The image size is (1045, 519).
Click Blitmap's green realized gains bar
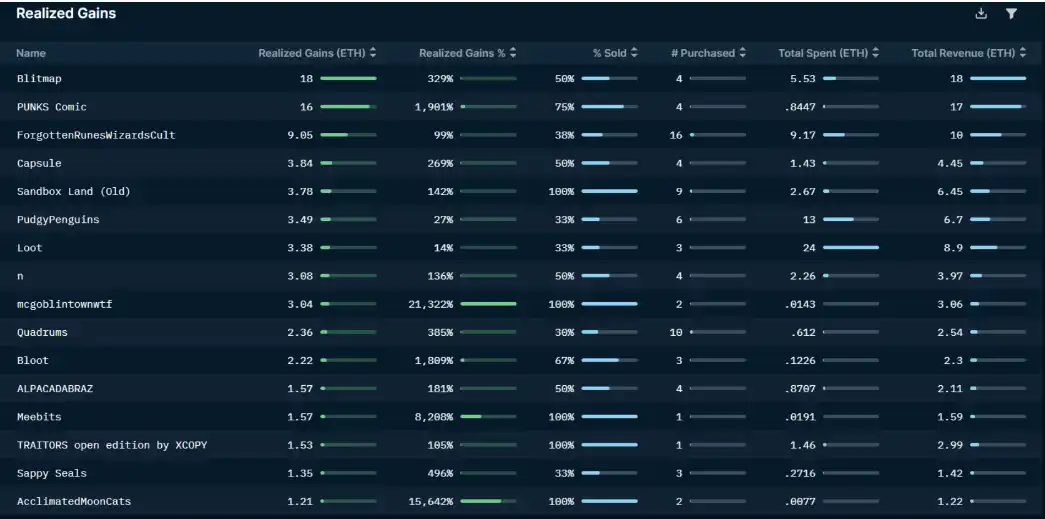point(348,79)
